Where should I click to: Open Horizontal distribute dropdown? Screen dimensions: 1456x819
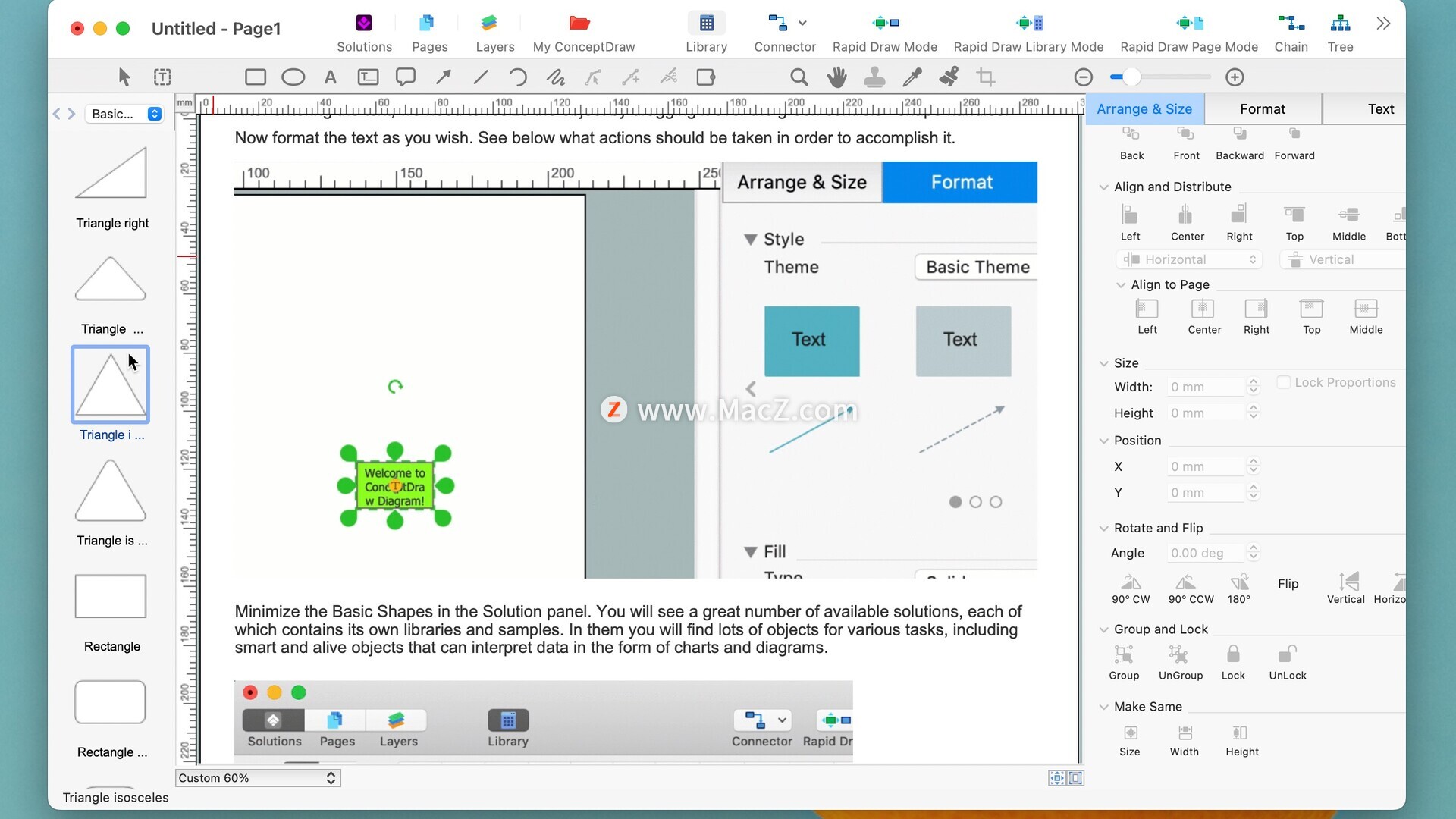click(x=1189, y=259)
